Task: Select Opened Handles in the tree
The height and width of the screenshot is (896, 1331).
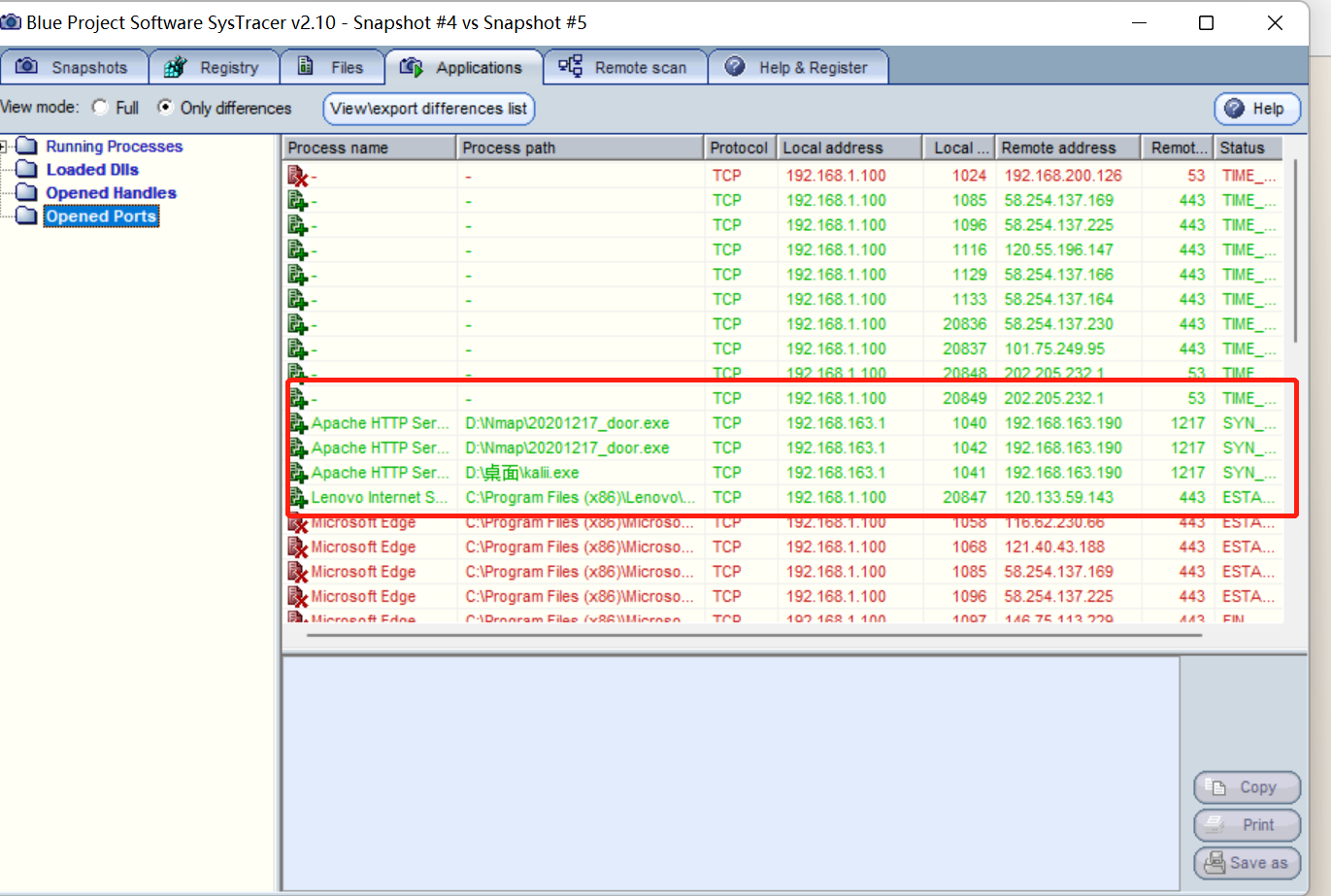Action: [111, 193]
